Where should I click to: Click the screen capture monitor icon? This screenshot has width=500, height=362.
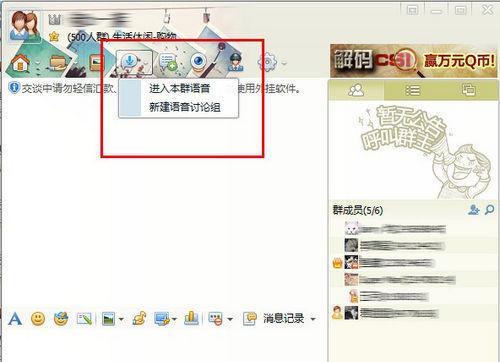[162, 319]
